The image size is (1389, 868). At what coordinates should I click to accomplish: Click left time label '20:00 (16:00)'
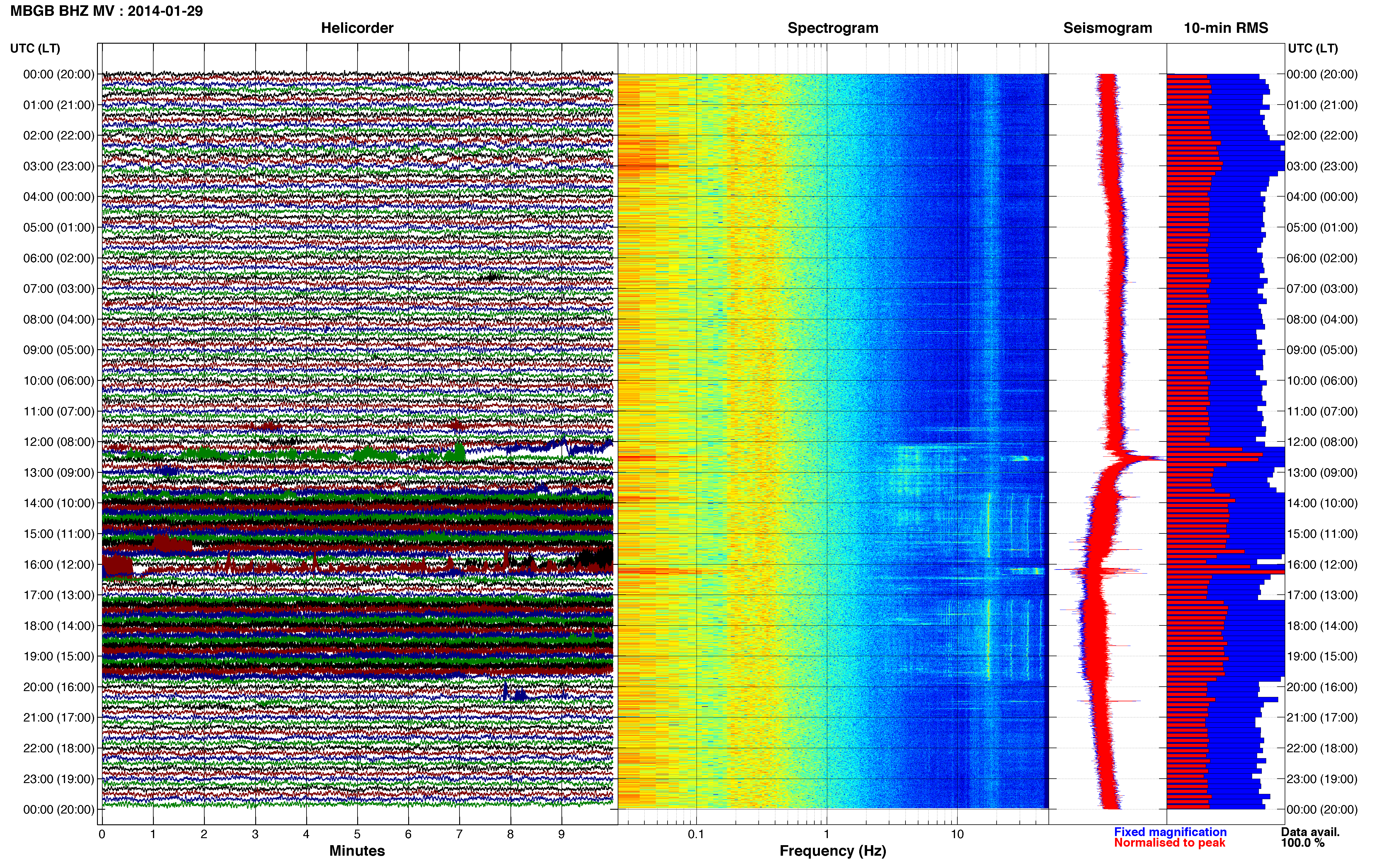coord(59,687)
